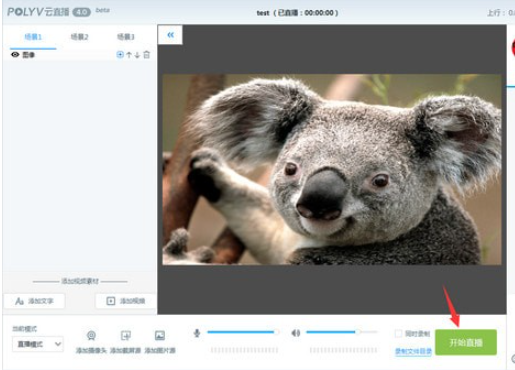Click the add picture source (添加图片源) icon
This screenshot has width=515, height=370.
click(x=160, y=335)
